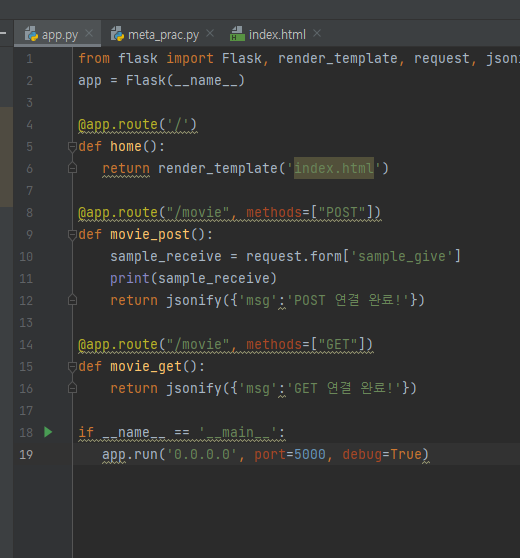Click the green run arrow beside line 18
Screen dimensions: 520x558
coord(48,432)
